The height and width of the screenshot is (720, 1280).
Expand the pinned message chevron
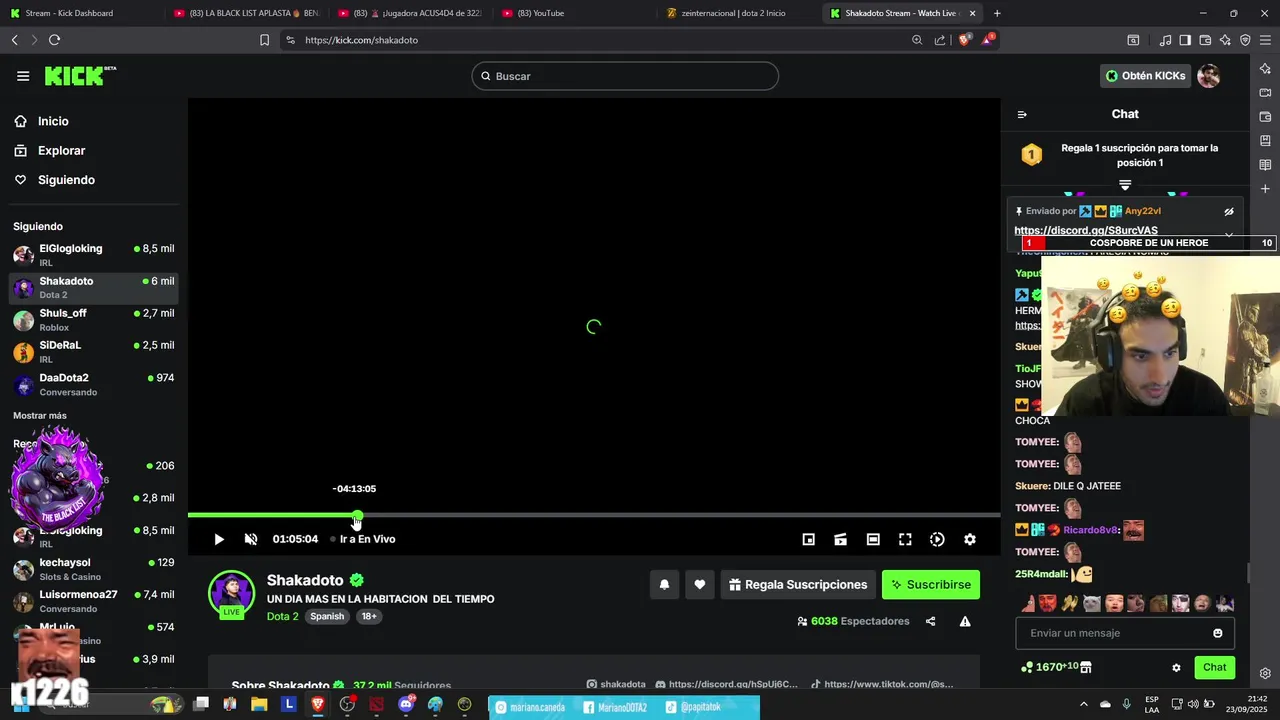pos(1229,235)
